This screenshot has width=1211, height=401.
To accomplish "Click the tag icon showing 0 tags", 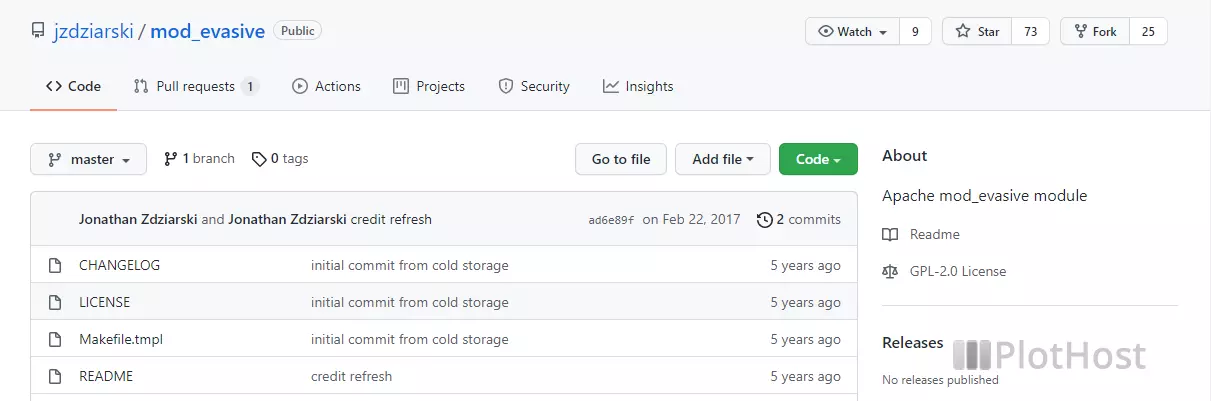I will pos(259,159).
